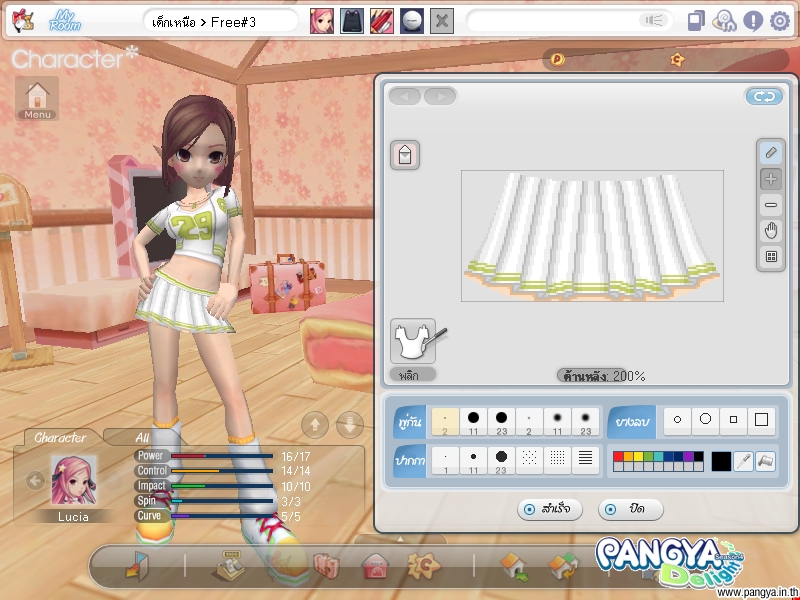
Task: Switch to the Character tab
Action: 60,438
